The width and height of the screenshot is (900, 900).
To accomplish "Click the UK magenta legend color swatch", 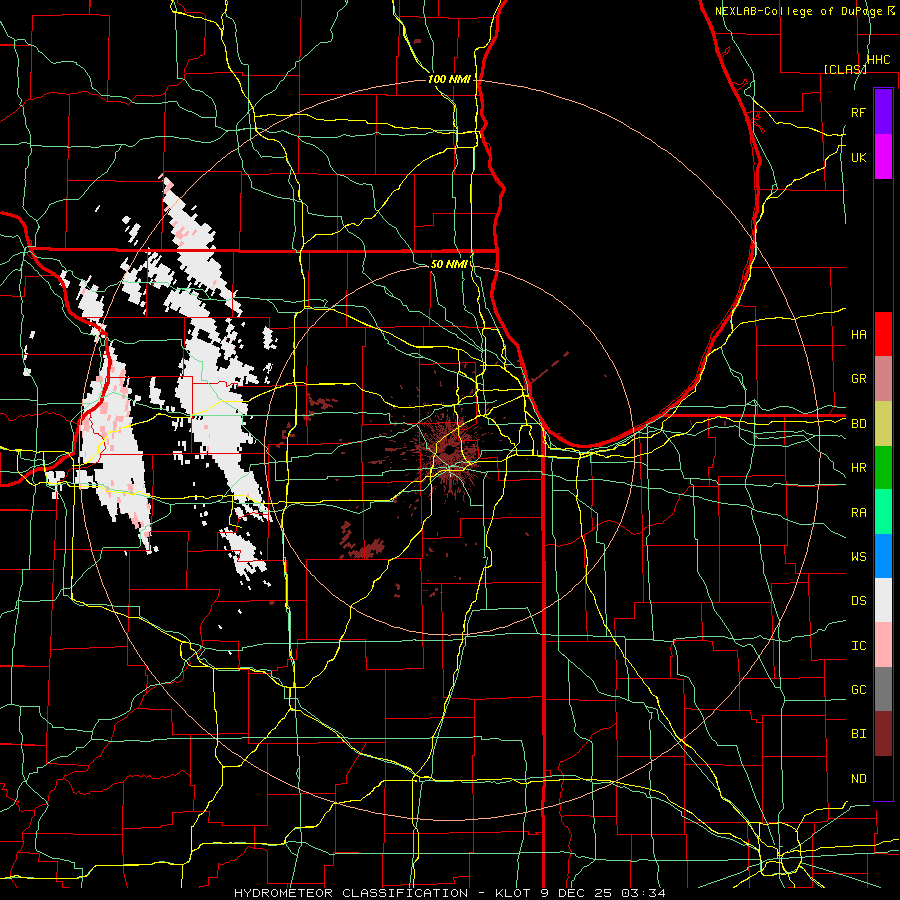I will point(883,157).
